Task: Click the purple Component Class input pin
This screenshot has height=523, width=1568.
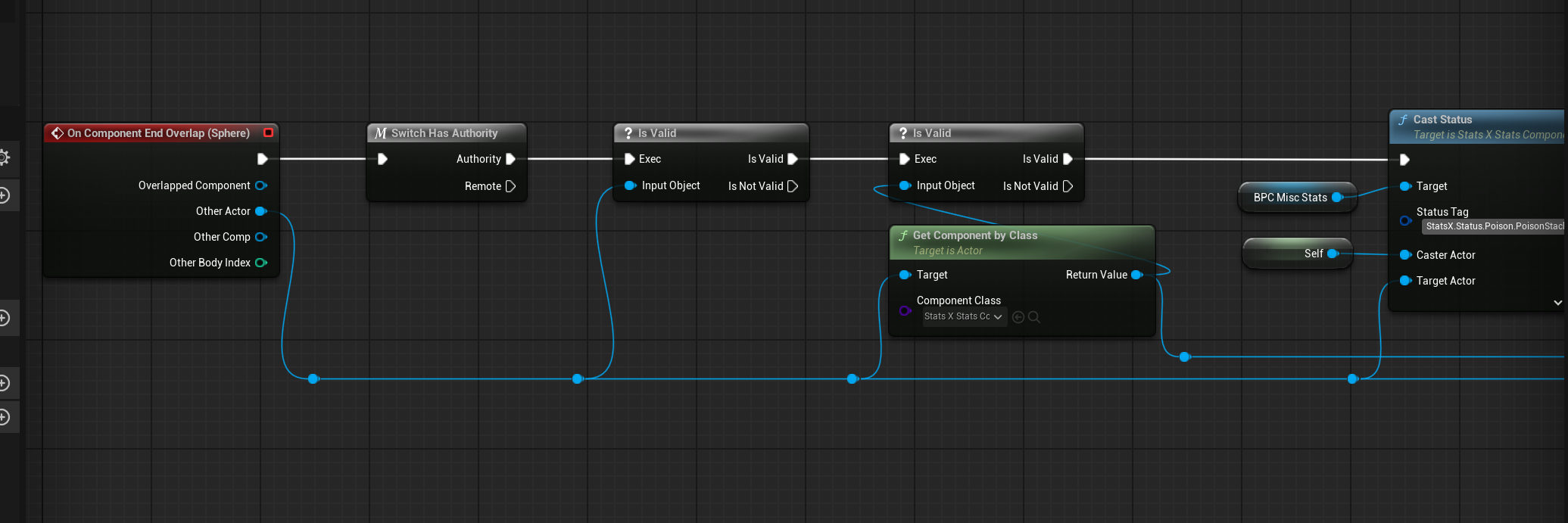Action: click(x=904, y=310)
